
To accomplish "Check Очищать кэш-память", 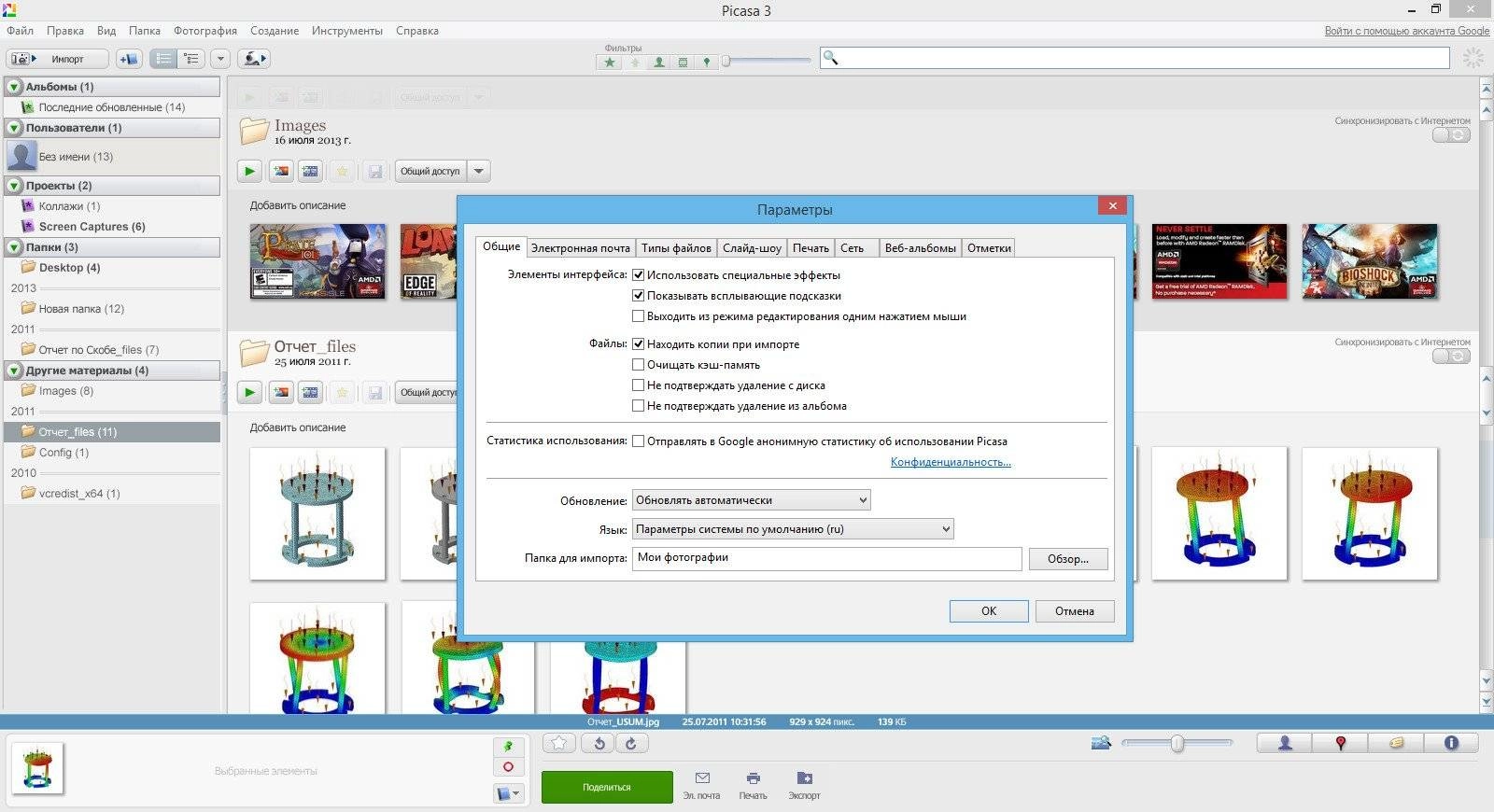I will pos(639,365).
